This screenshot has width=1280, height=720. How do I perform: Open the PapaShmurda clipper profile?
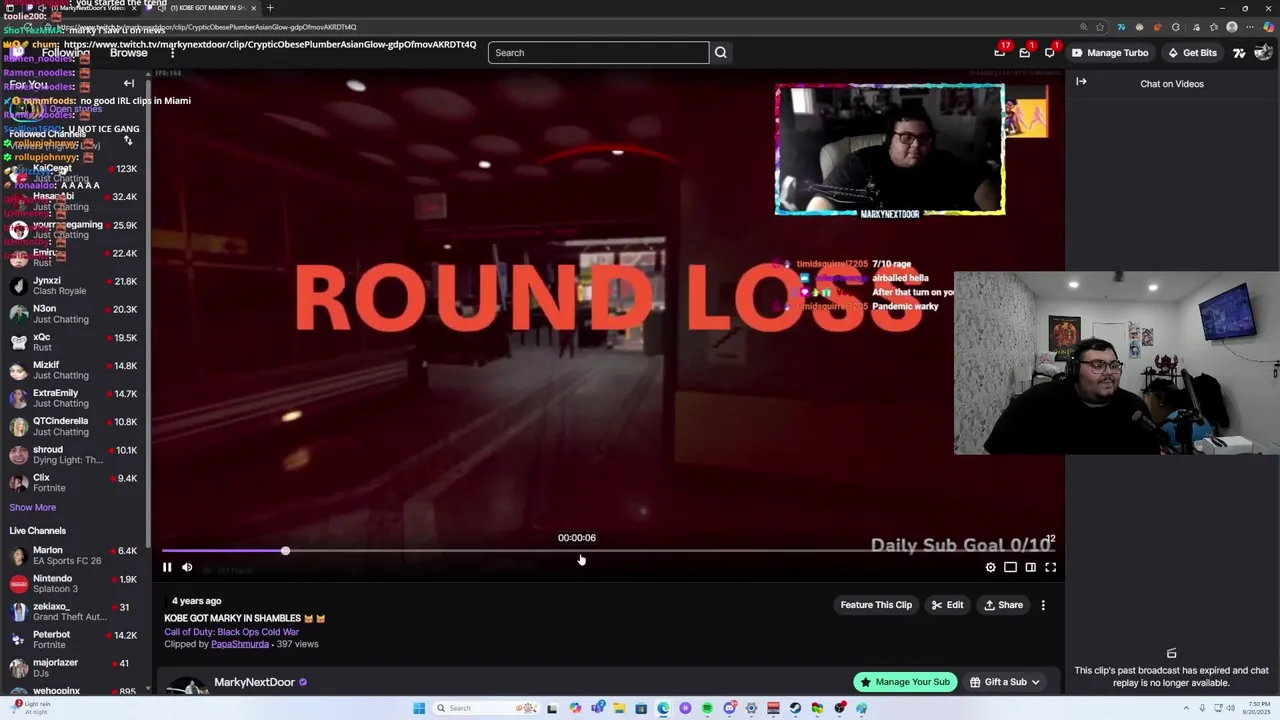[240, 644]
